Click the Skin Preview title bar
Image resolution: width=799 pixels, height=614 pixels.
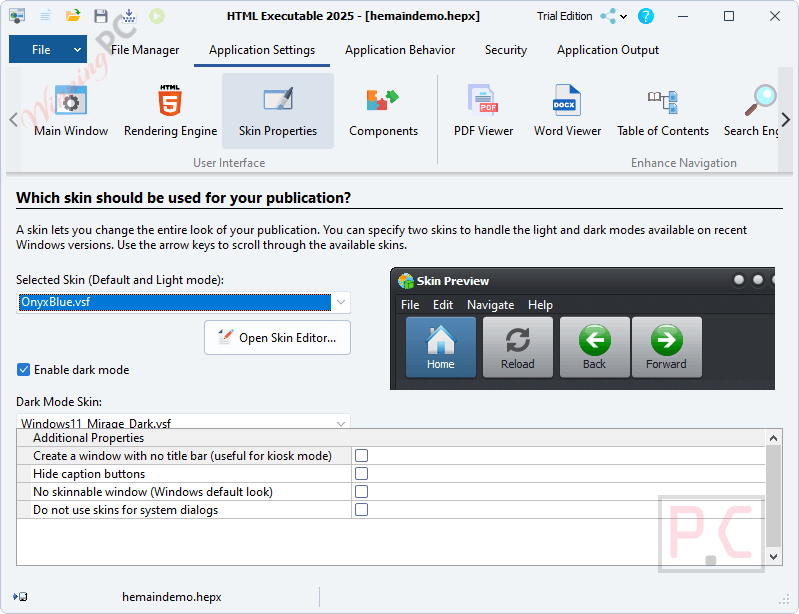[582, 280]
